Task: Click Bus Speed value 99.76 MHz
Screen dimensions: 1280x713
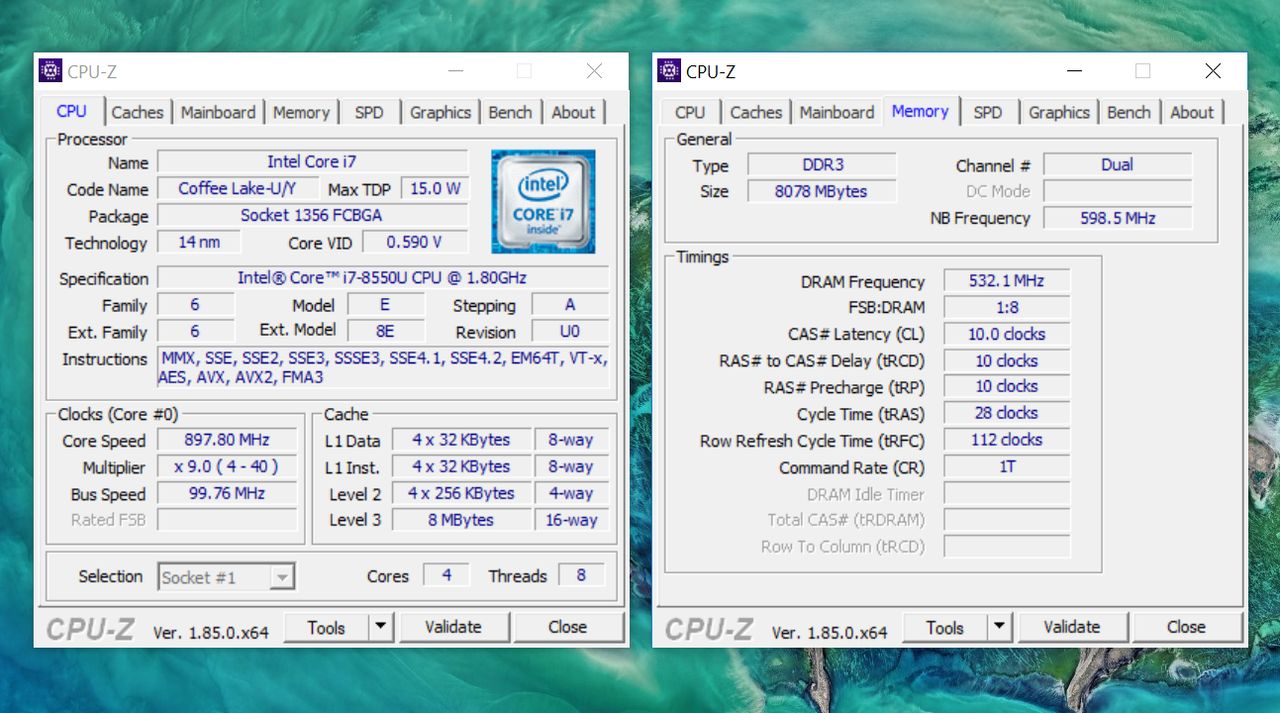Action: pyautogui.click(x=227, y=493)
